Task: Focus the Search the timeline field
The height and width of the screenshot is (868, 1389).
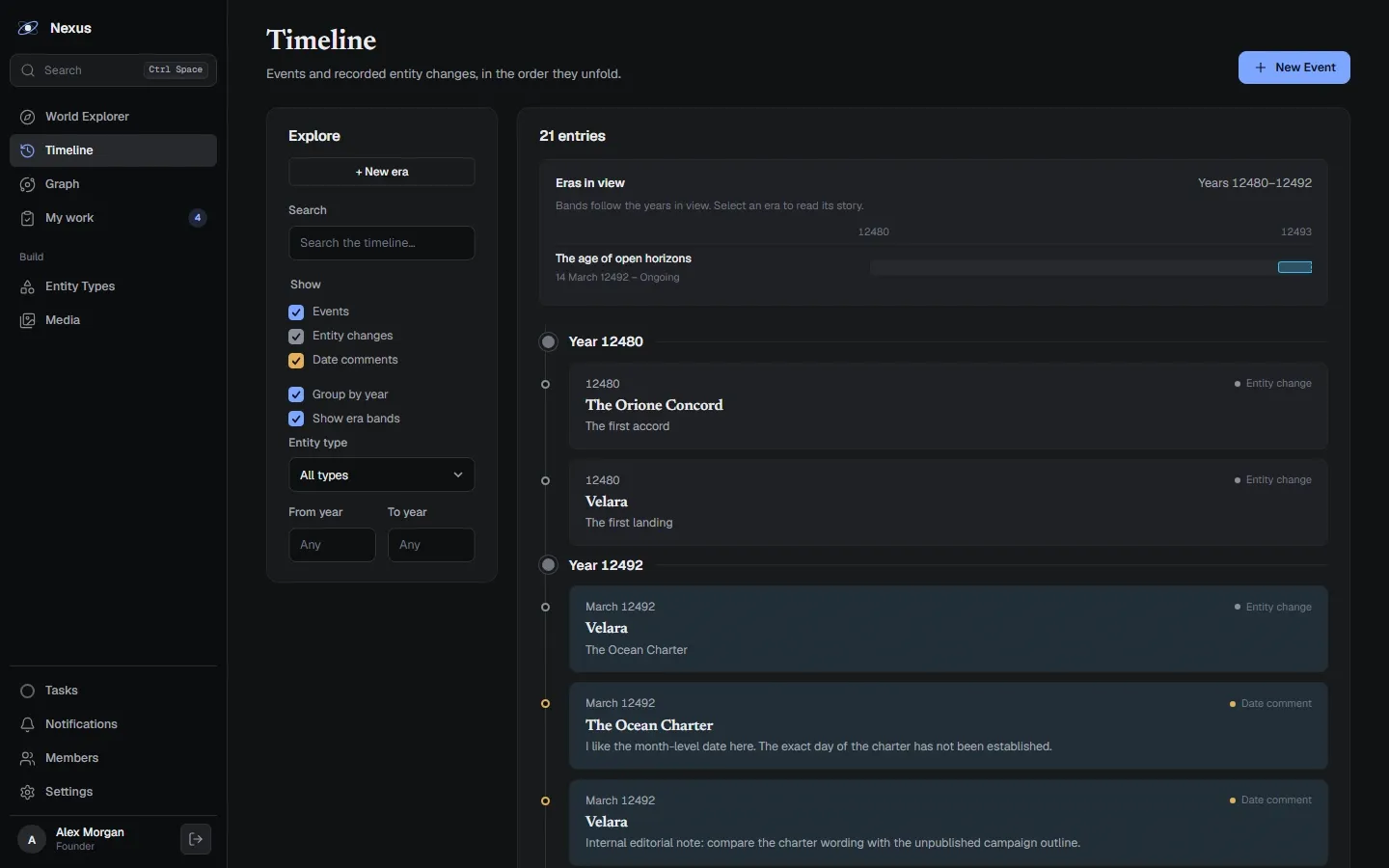Action: (x=382, y=243)
